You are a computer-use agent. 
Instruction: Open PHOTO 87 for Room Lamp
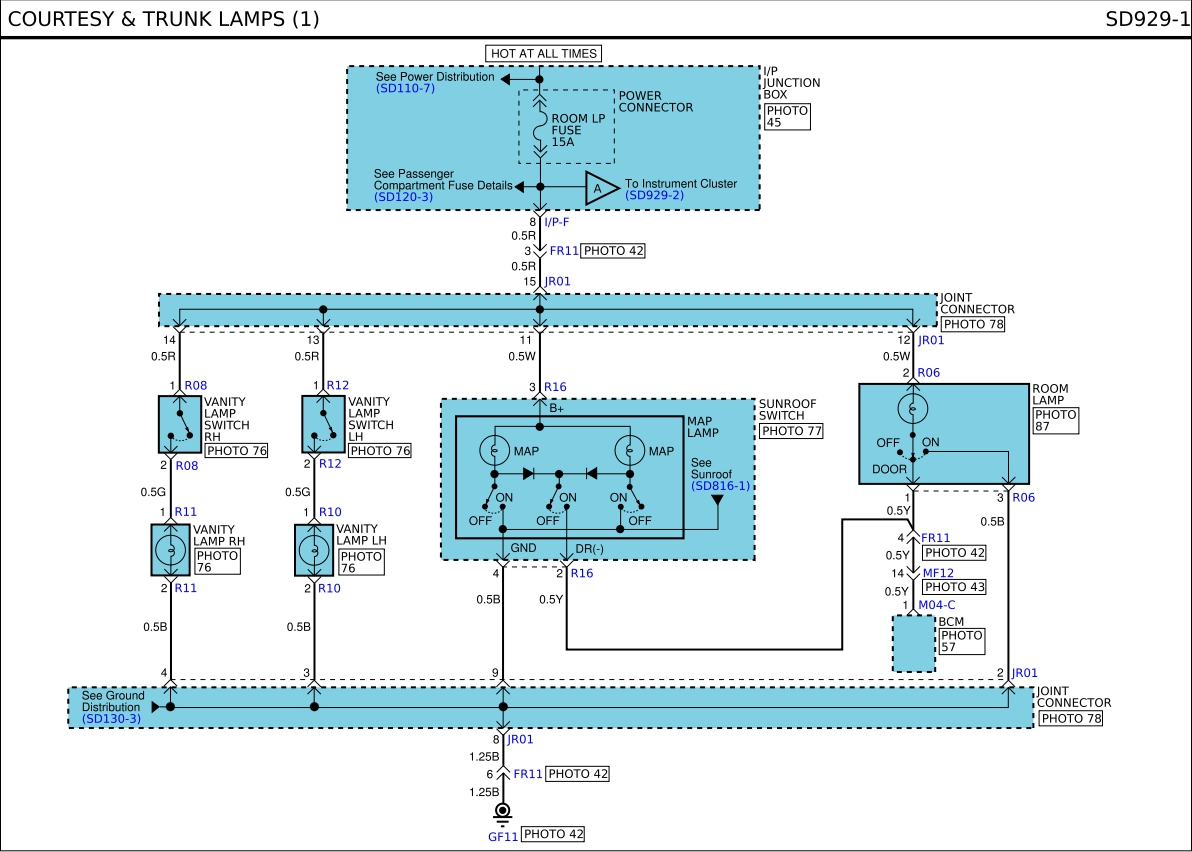point(1056,420)
